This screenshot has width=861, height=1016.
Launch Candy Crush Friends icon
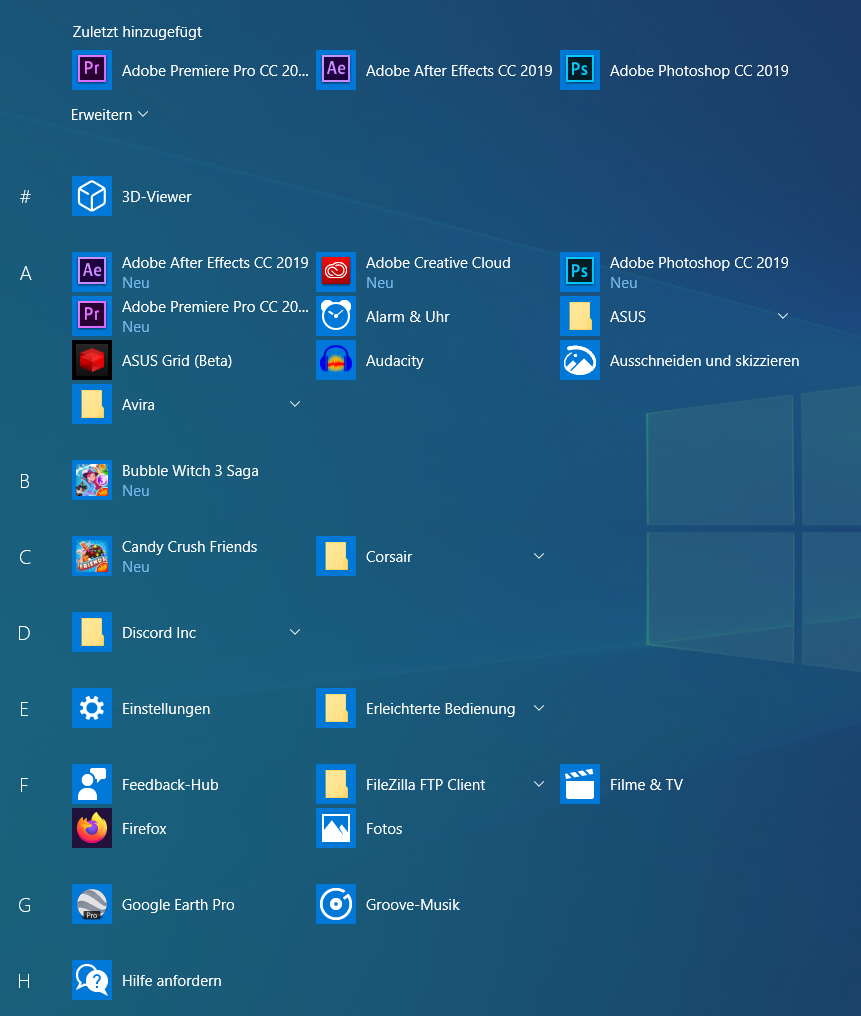point(91,556)
